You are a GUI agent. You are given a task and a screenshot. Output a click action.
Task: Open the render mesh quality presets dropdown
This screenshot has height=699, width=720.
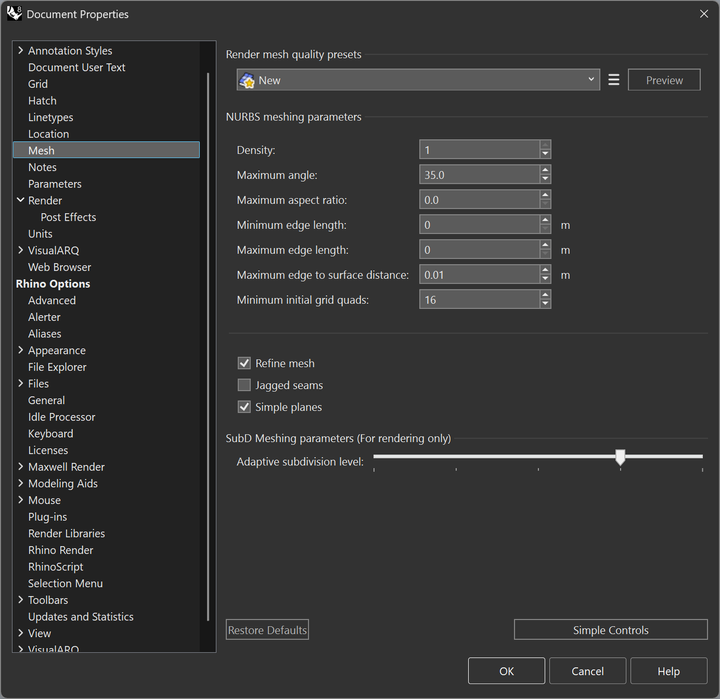tap(418, 80)
